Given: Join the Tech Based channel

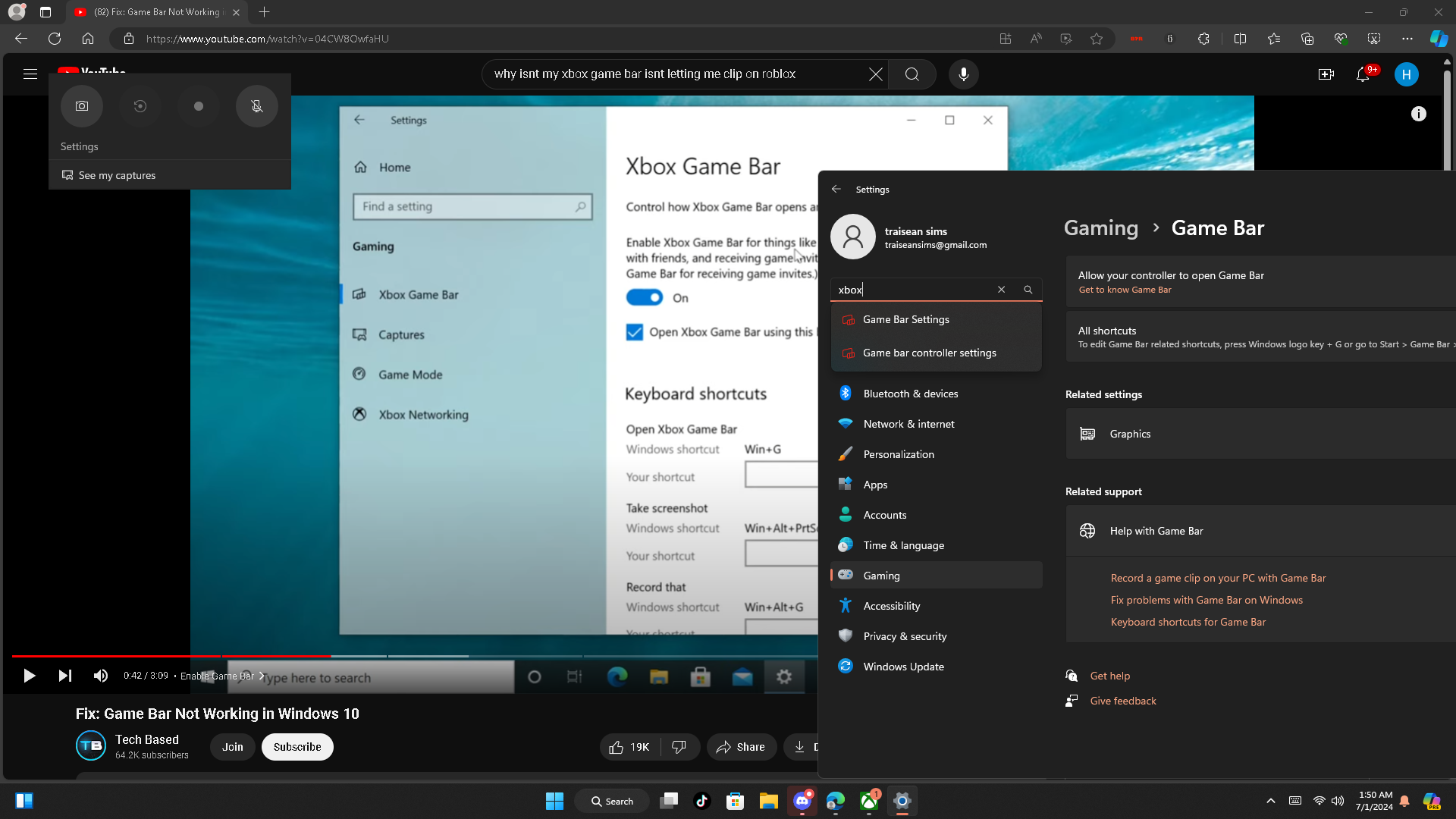Looking at the screenshot, I should 233,747.
